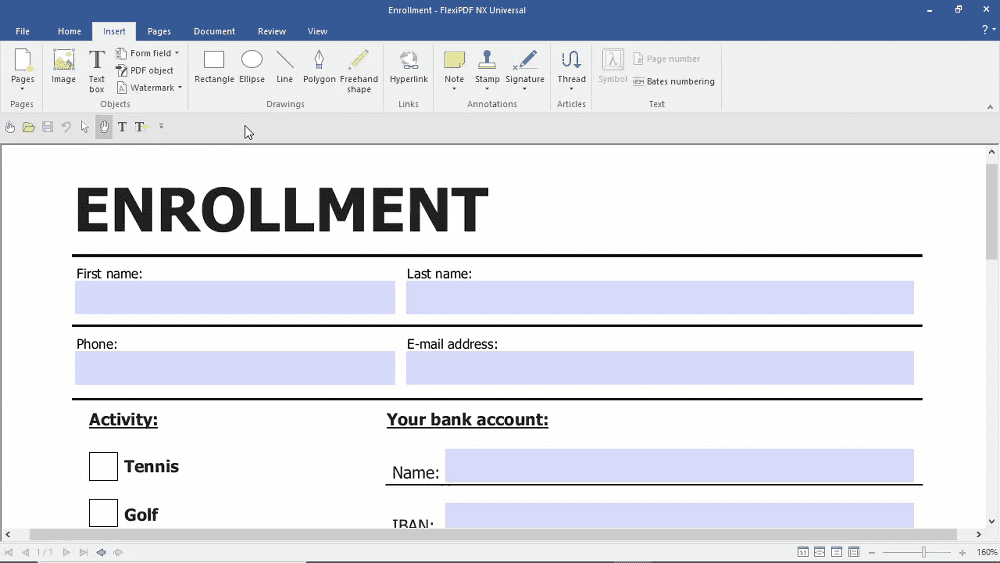Set zoom to actual size 1:1 icon
This screenshot has width=1000, height=563.
803,552
